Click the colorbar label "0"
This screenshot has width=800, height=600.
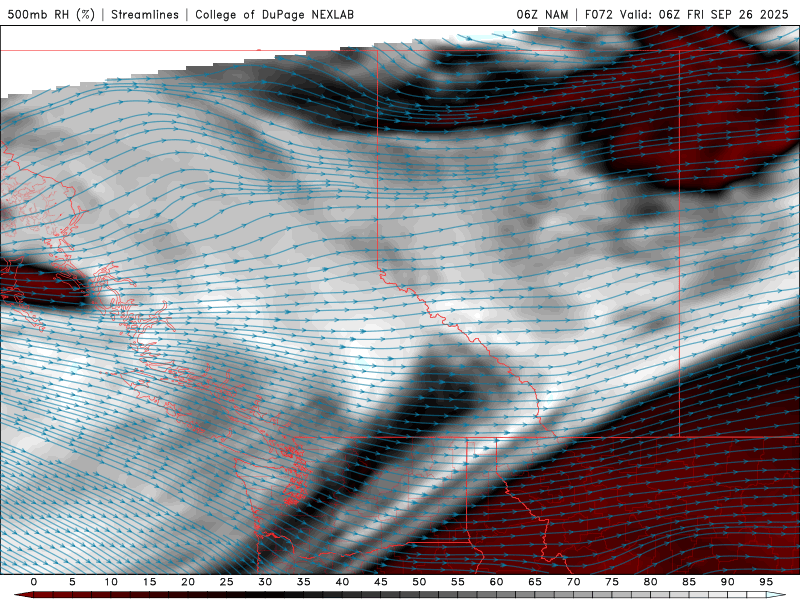34,582
